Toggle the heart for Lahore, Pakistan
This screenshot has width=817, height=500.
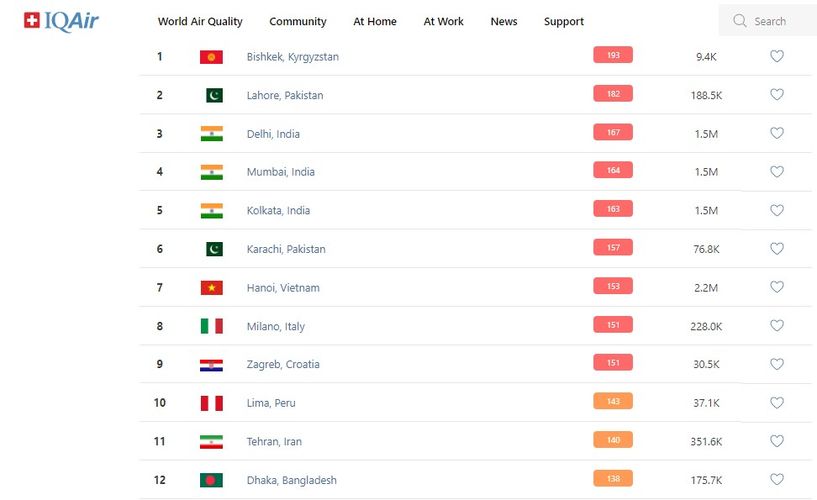point(776,95)
